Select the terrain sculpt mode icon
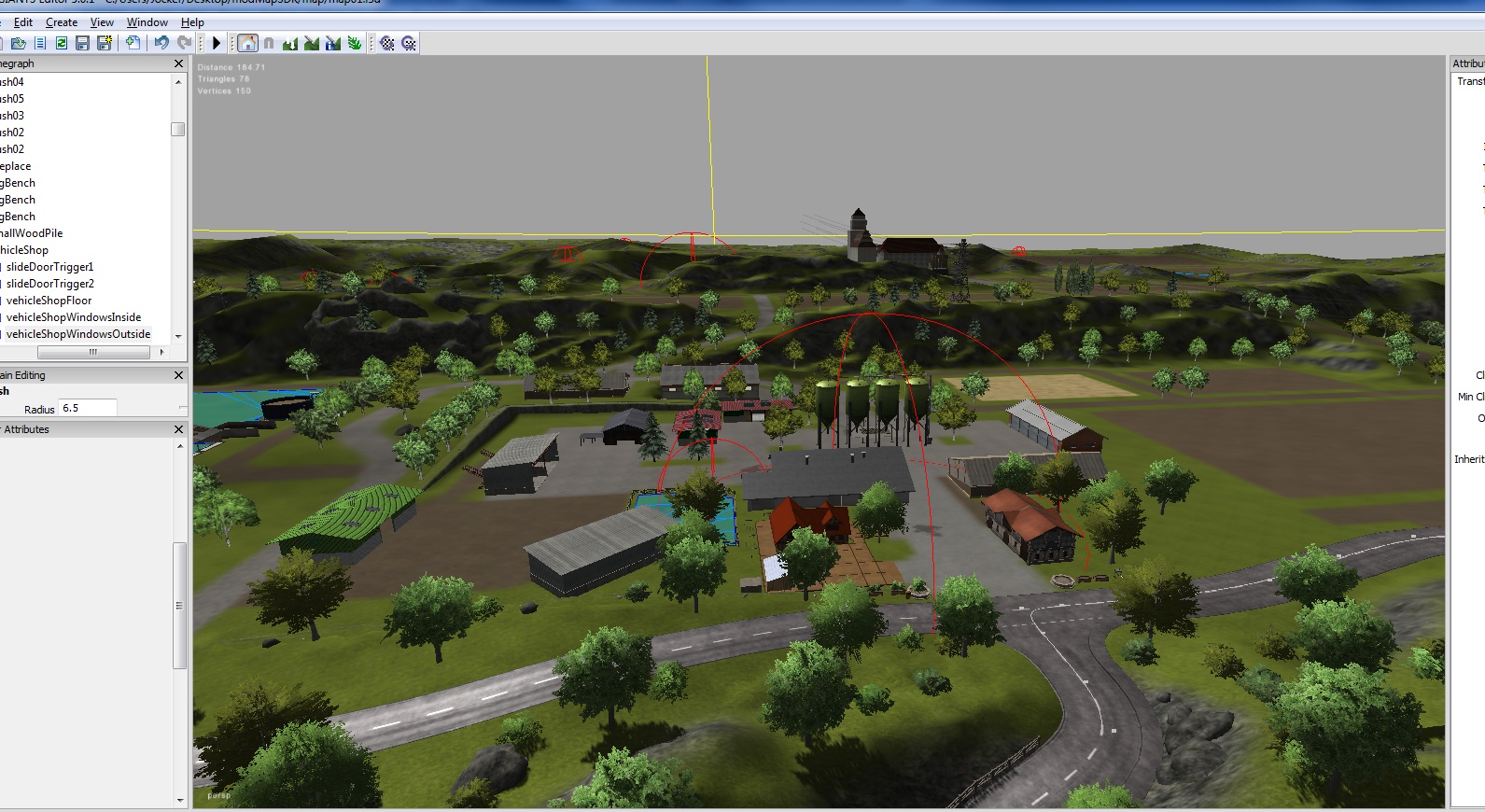Viewport: 1485px width, 812px height. 290,43
